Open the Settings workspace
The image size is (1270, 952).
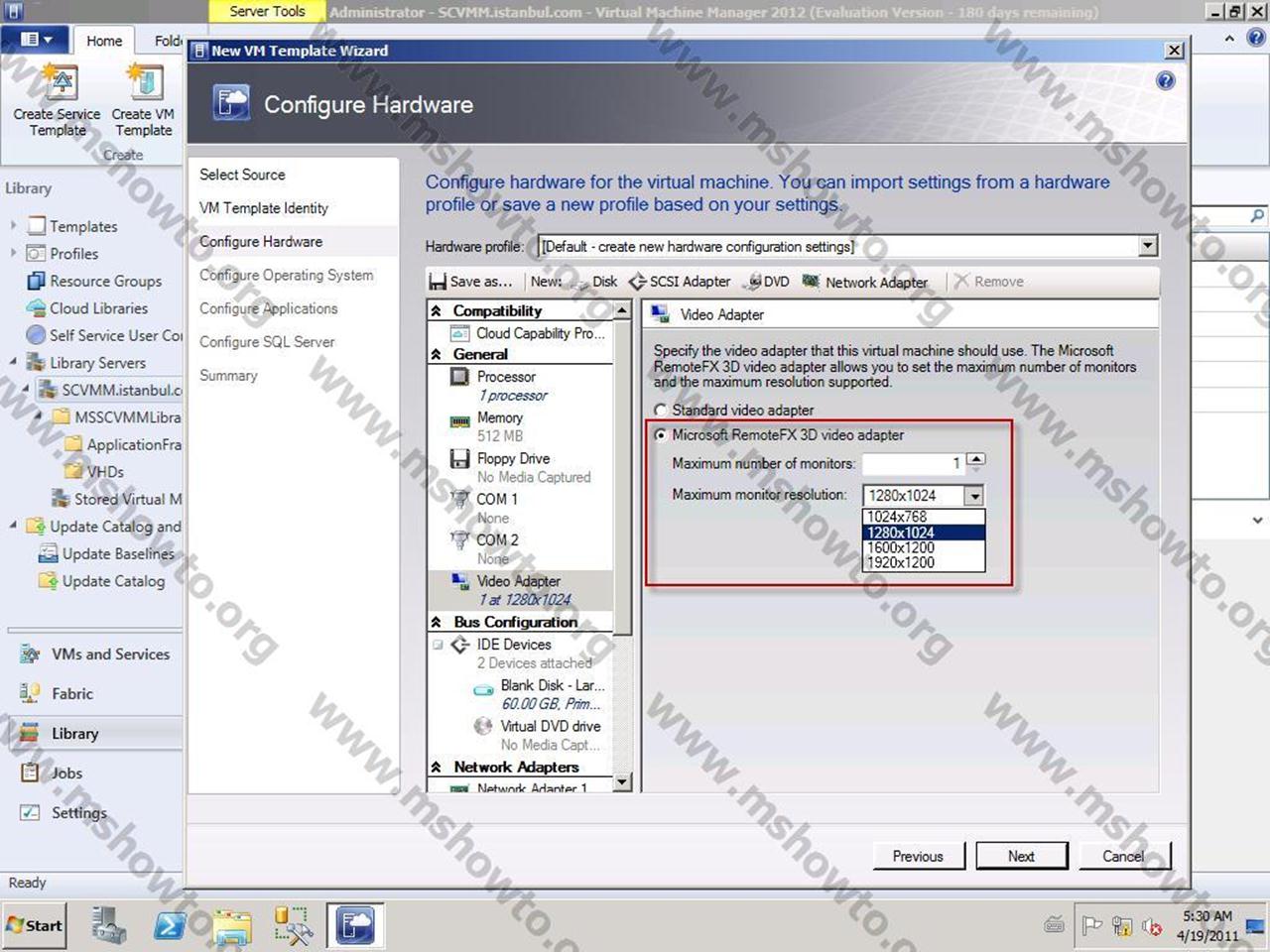pos(78,813)
